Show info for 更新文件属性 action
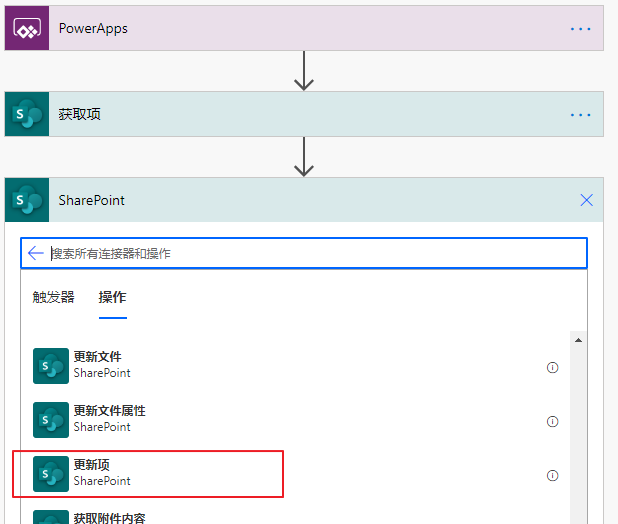 point(552,422)
